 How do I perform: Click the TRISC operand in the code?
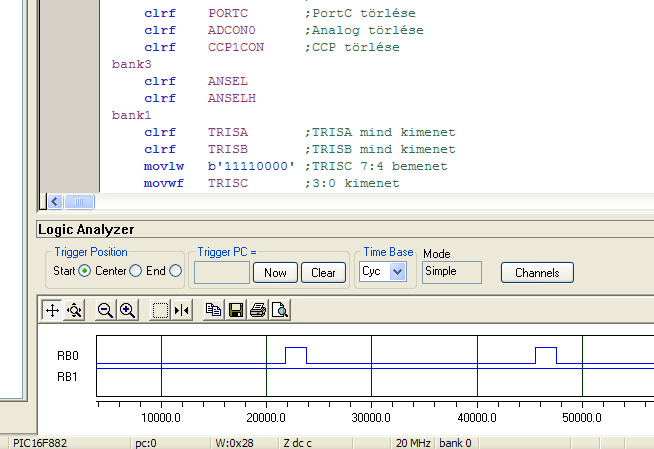coord(228,183)
